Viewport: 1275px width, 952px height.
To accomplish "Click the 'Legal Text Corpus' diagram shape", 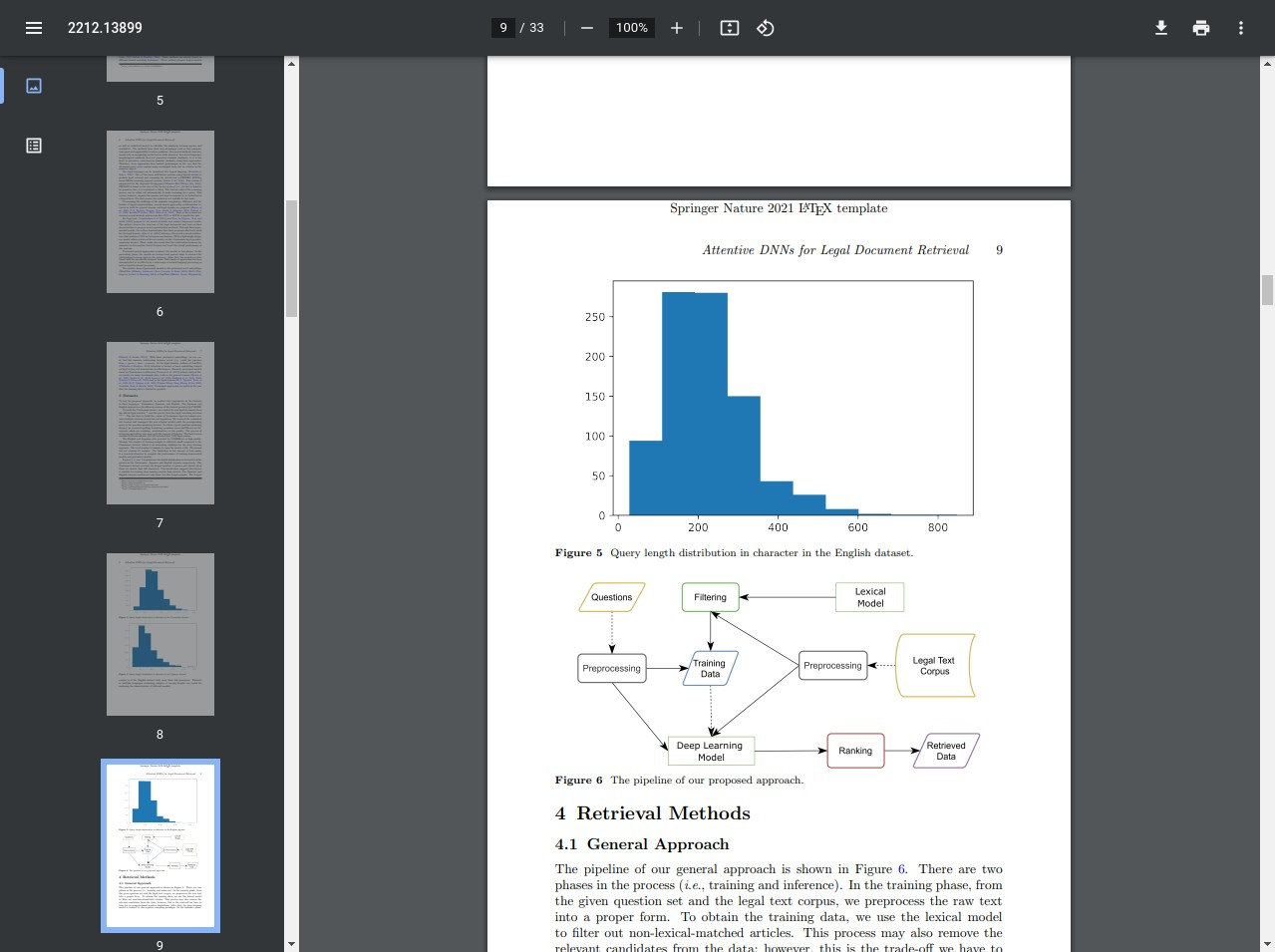I will point(935,666).
